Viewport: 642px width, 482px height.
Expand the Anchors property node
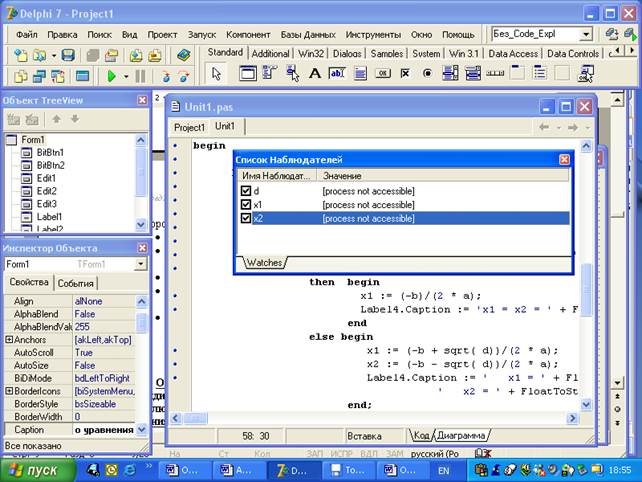pyautogui.click(x=9, y=340)
